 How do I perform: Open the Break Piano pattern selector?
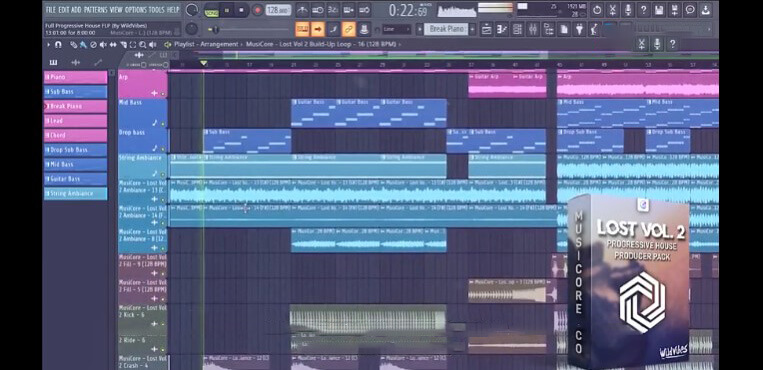(446, 29)
